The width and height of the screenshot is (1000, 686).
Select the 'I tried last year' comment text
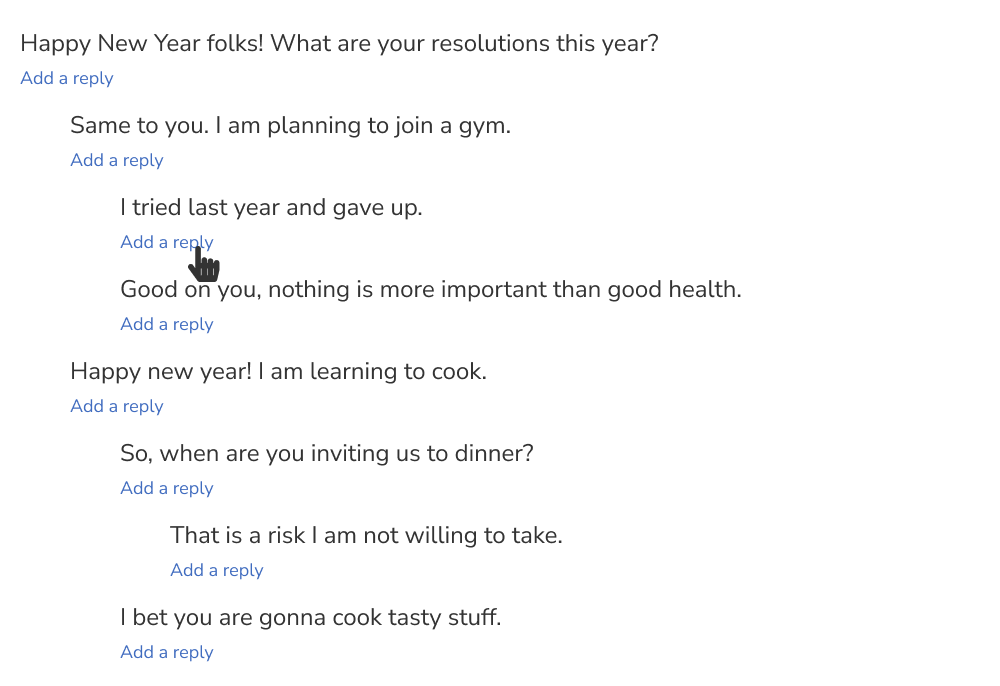pyautogui.click(x=272, y=207)
